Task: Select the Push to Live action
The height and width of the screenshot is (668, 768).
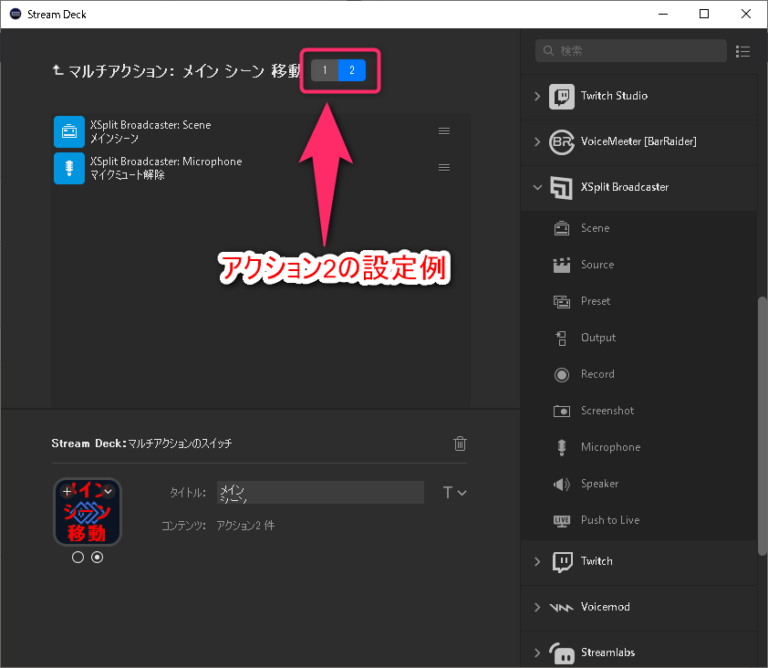Action: (x=609, y=520)
